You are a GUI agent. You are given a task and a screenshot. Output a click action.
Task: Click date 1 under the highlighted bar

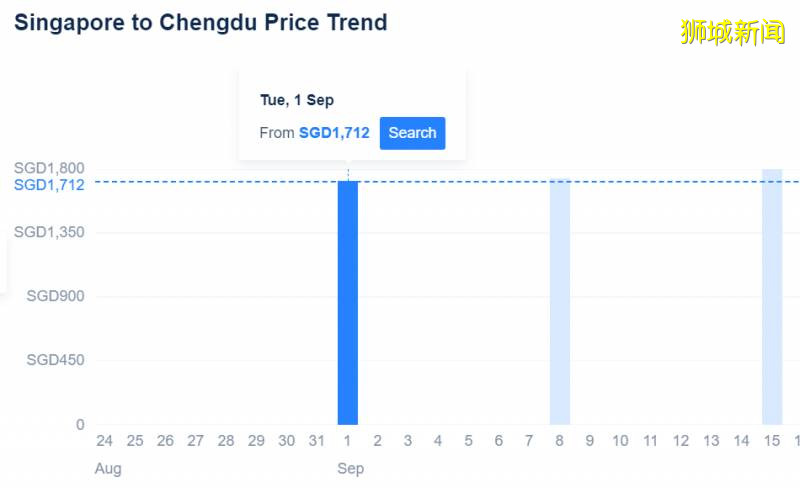tap(347, 441)
